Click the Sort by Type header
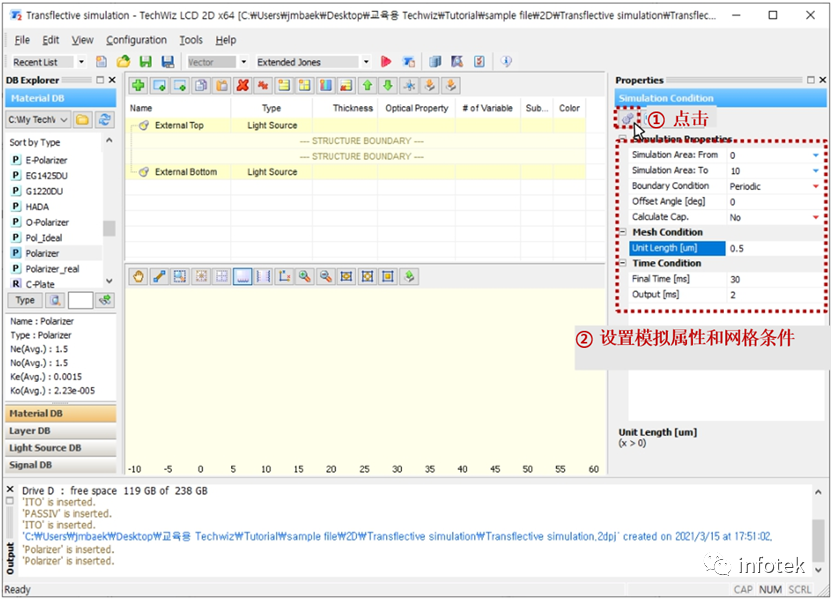 (x=35, y=142)
